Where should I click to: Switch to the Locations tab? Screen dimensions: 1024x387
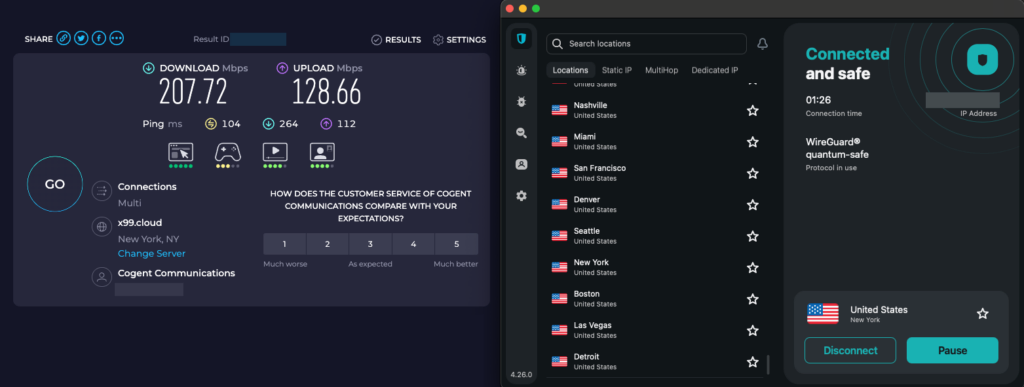pos(570,70)
